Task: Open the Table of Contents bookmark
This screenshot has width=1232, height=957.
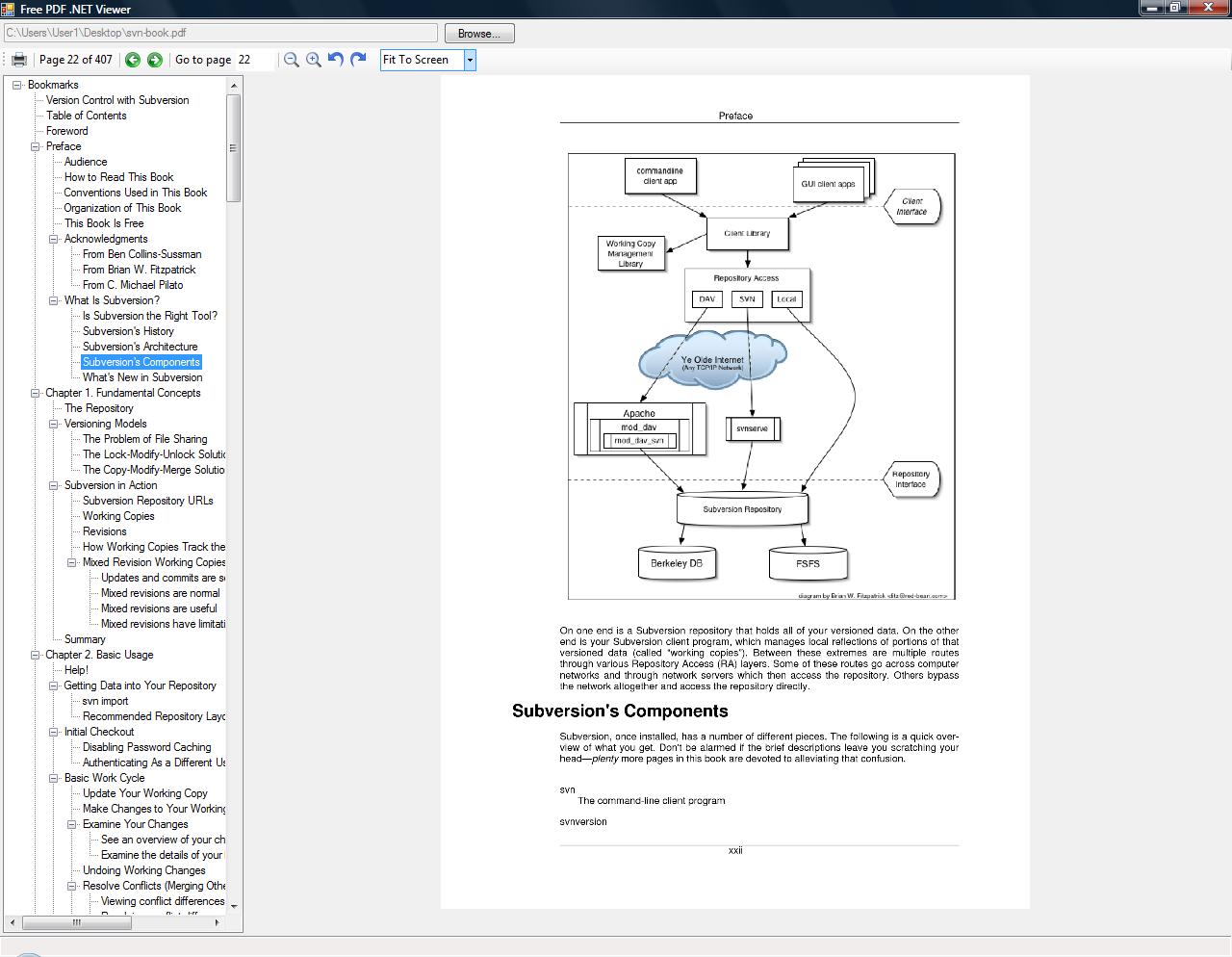Action: pyautogui.click(x=87, y=116)
